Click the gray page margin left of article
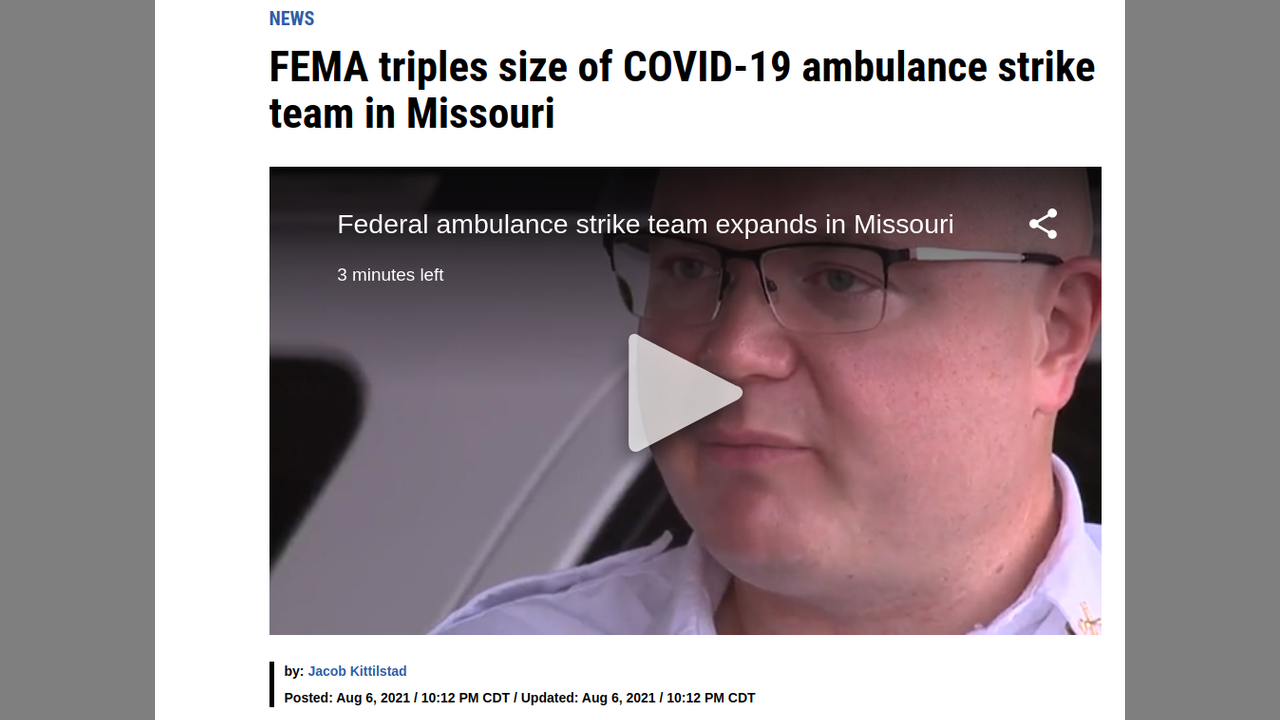Image resolution: width=1280 pixels, height=720 pixels. pyautogui.click(x=77, y=360)
